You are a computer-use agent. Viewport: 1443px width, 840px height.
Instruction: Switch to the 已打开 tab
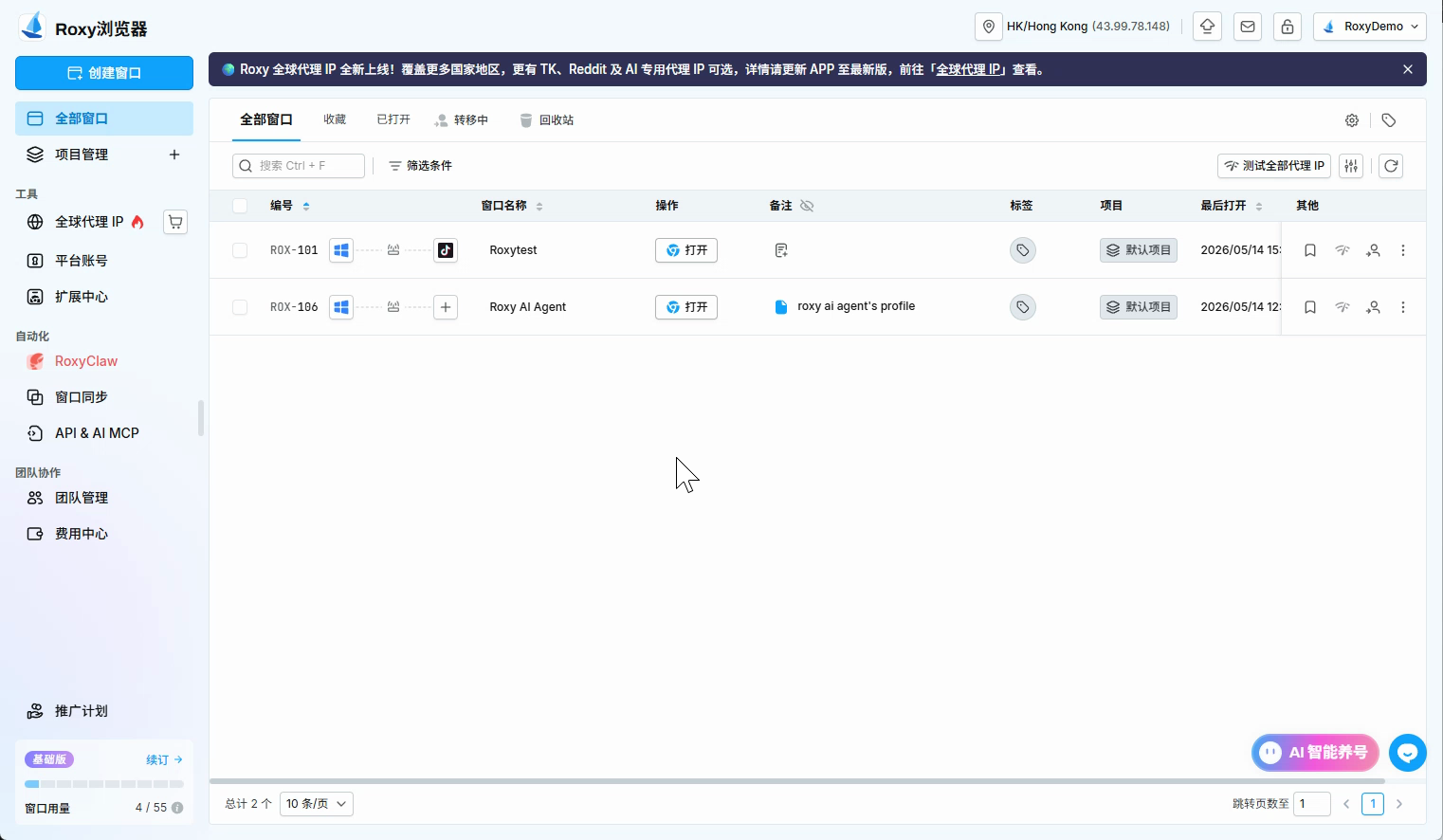tap(393, 119)
